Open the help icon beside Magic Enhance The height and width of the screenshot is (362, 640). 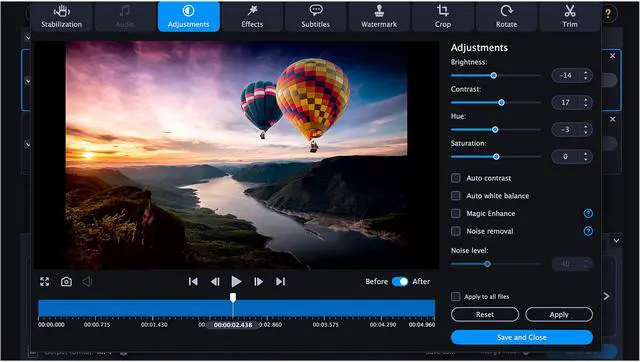[588, 213]
